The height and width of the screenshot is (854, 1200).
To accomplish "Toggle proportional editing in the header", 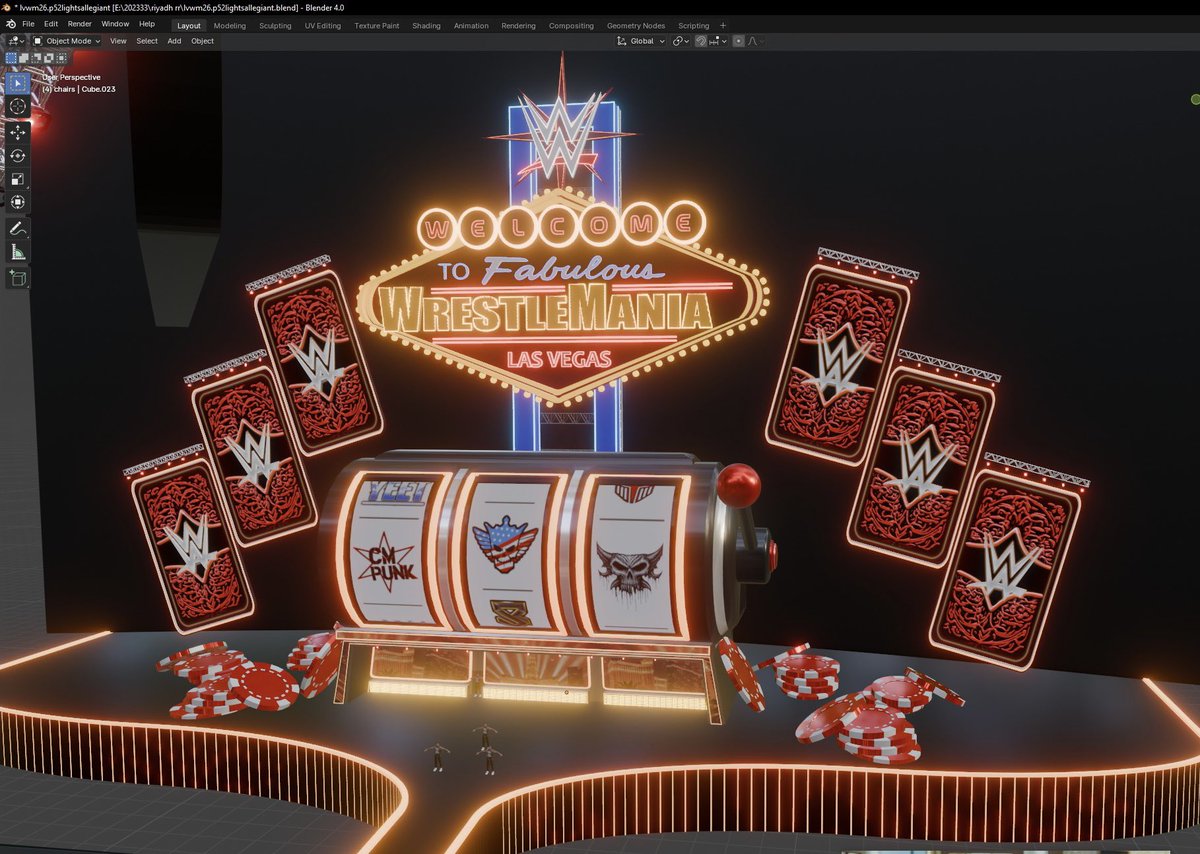I will (740, 41).
